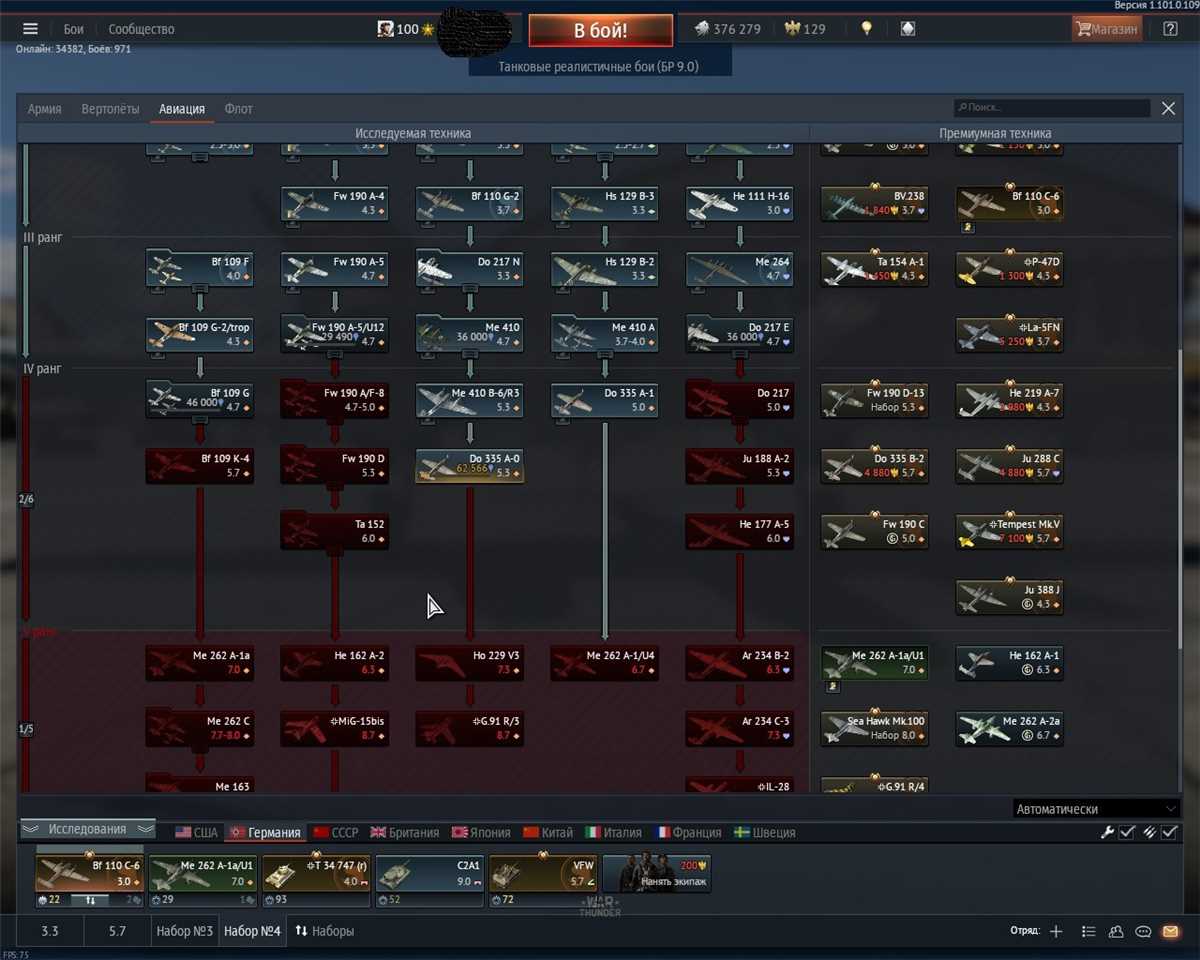This screenshot has width=1200, height=960.
Task: Select the Ho 229 V3 aircraft card
Action: (470, 663)
